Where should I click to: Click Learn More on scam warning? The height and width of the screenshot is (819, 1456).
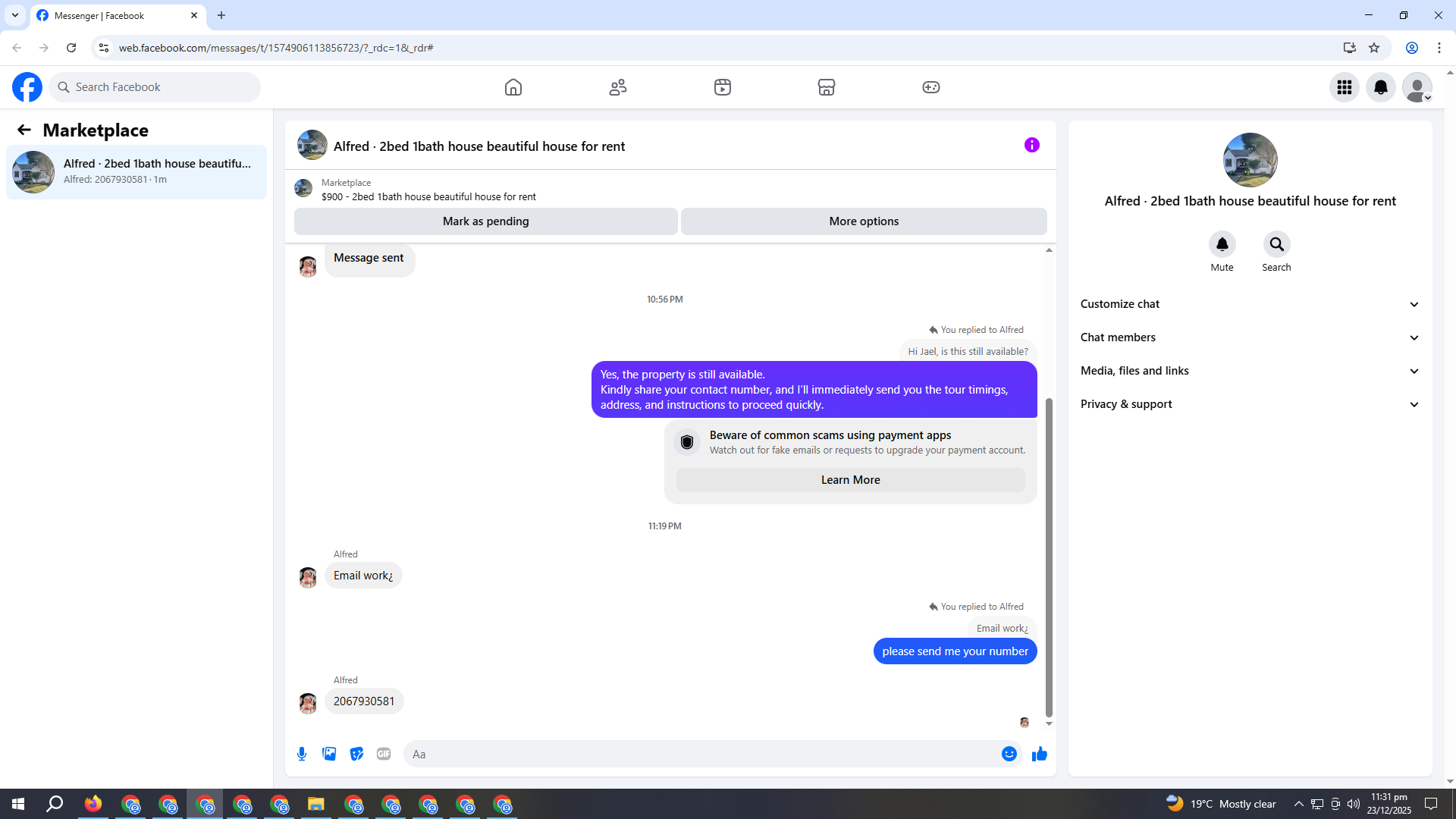point(850,480)
